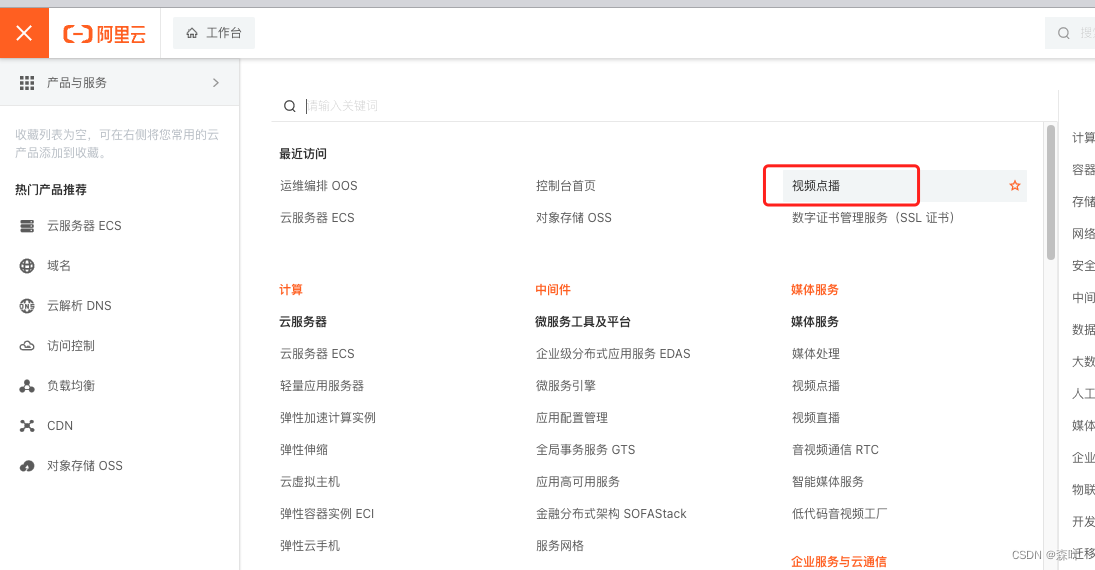
Task: Click the 对象存储 OSS sidebar icon
Action: pos(27,466)
